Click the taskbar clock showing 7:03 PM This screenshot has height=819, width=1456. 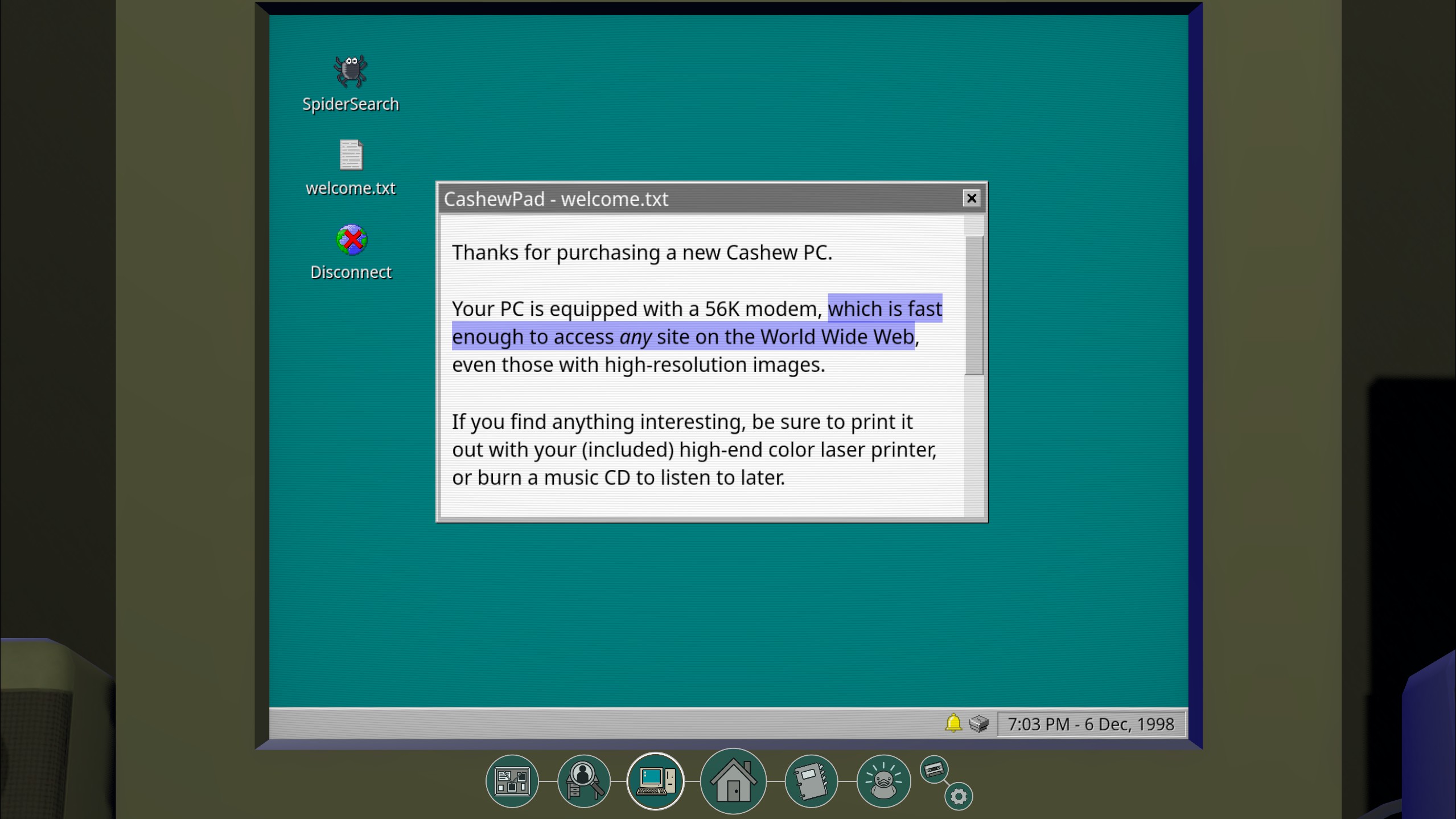tap(1091, 724)
